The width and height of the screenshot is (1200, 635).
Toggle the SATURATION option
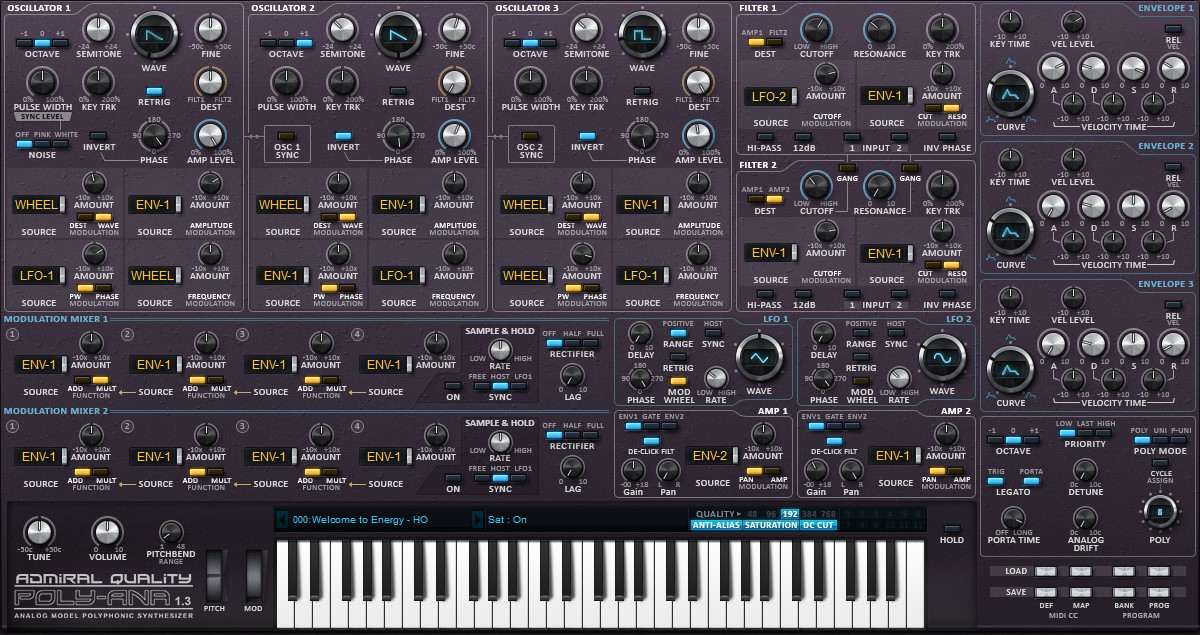click(x=771, y=525)
